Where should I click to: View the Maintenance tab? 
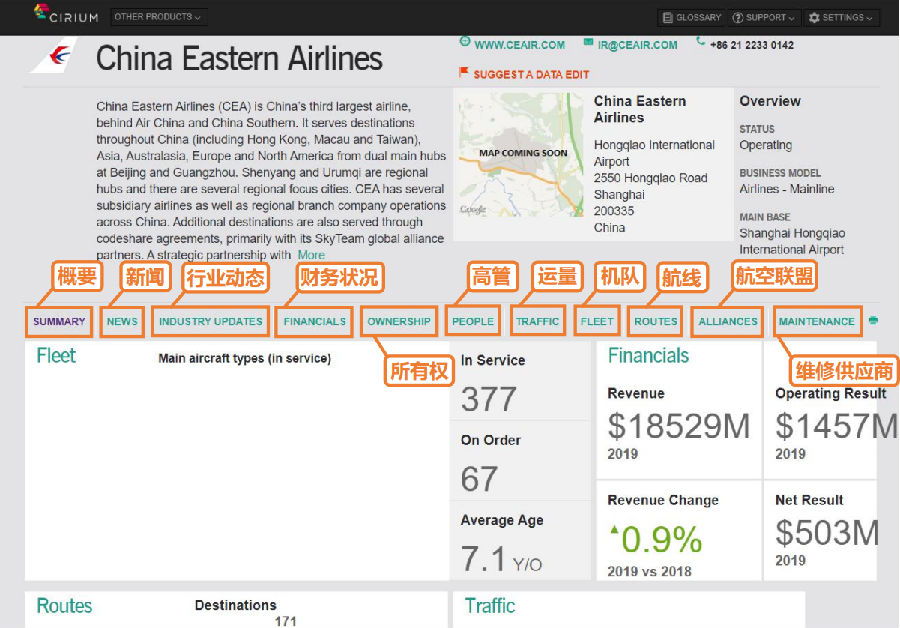pos(817,321)
